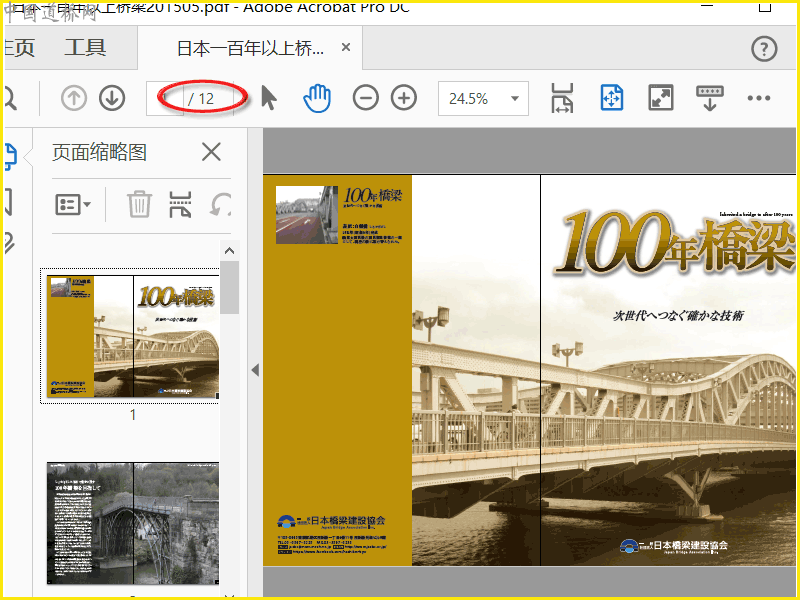Collapse navigation pane with left triangle

click(x=255, y=370)
